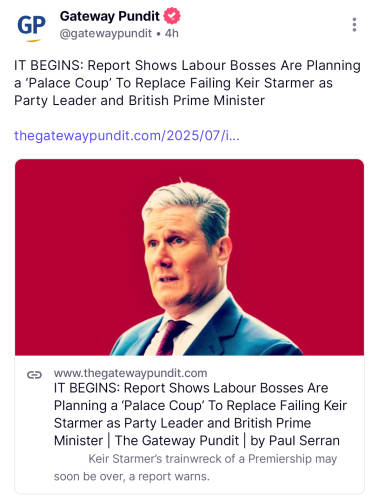Open the Gateway Pundit display name
379x500 pixels.
(110, 16)
